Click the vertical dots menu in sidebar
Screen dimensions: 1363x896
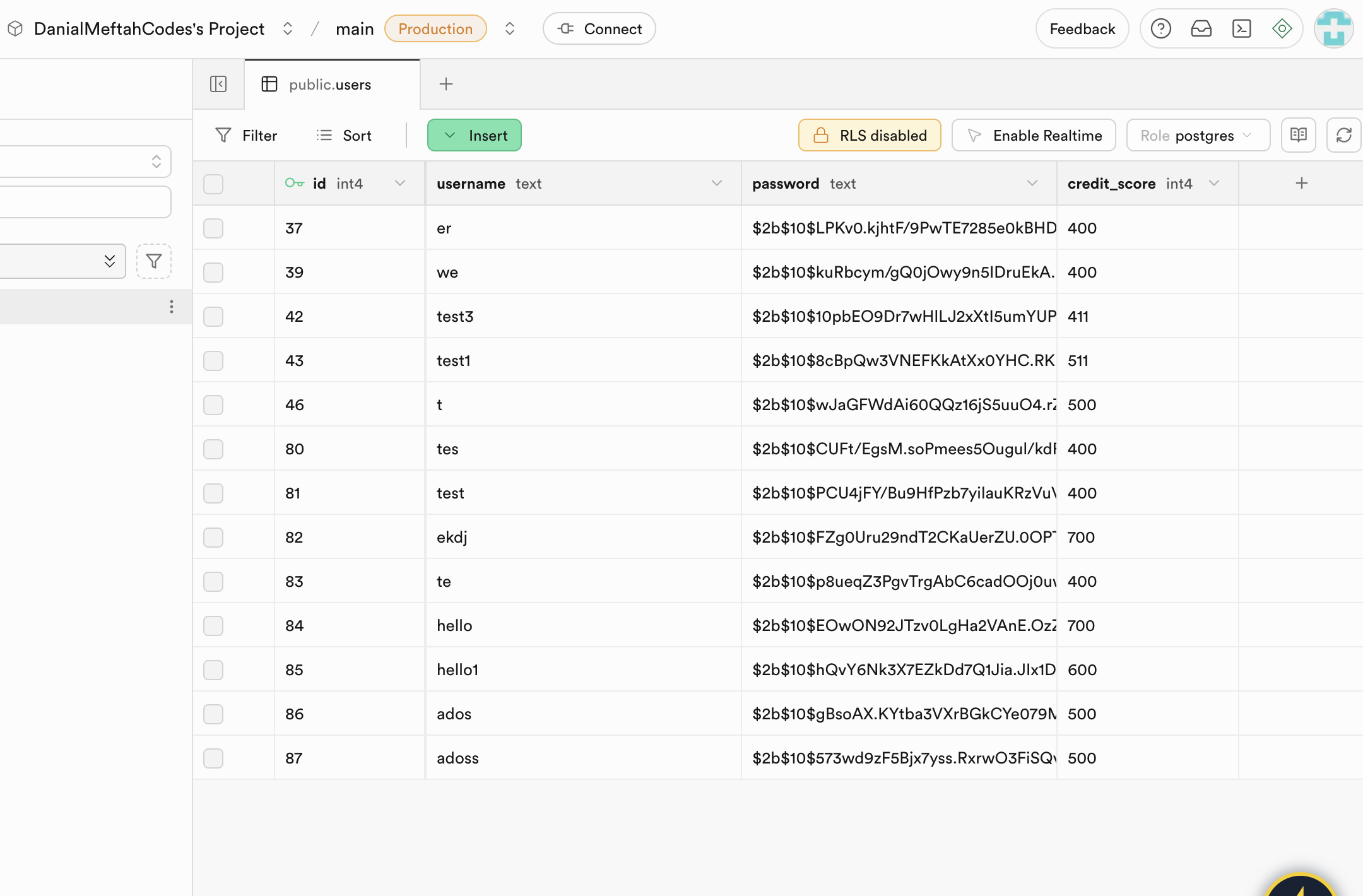coord(171,307)
